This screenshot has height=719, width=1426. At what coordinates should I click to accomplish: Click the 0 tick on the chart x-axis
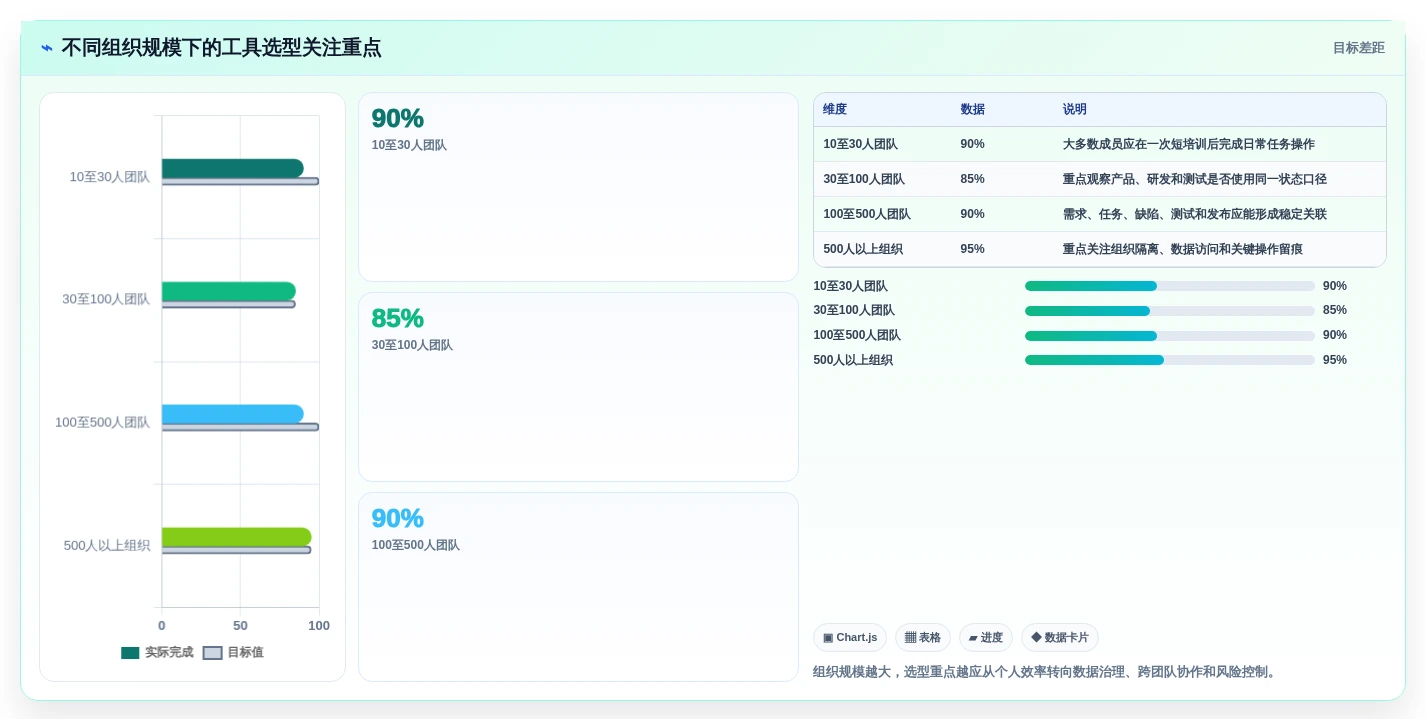click(x=162, y=626)
